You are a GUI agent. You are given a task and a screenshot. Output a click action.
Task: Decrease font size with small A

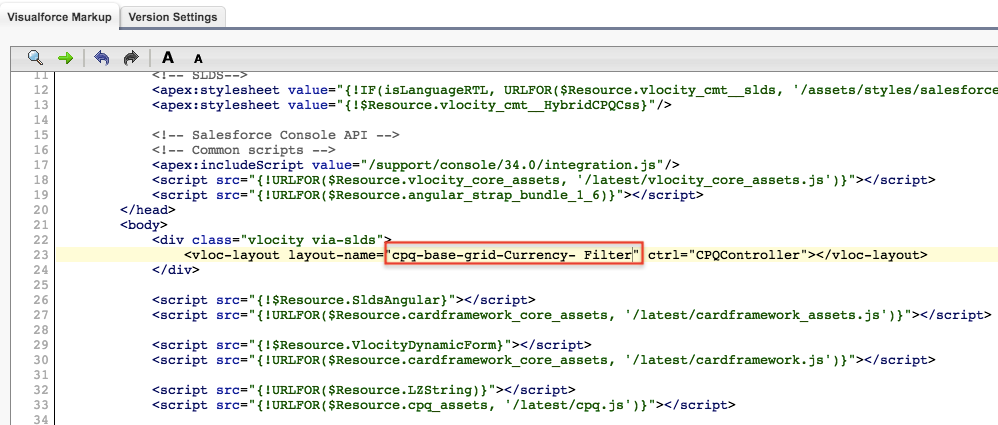point(198,59)
